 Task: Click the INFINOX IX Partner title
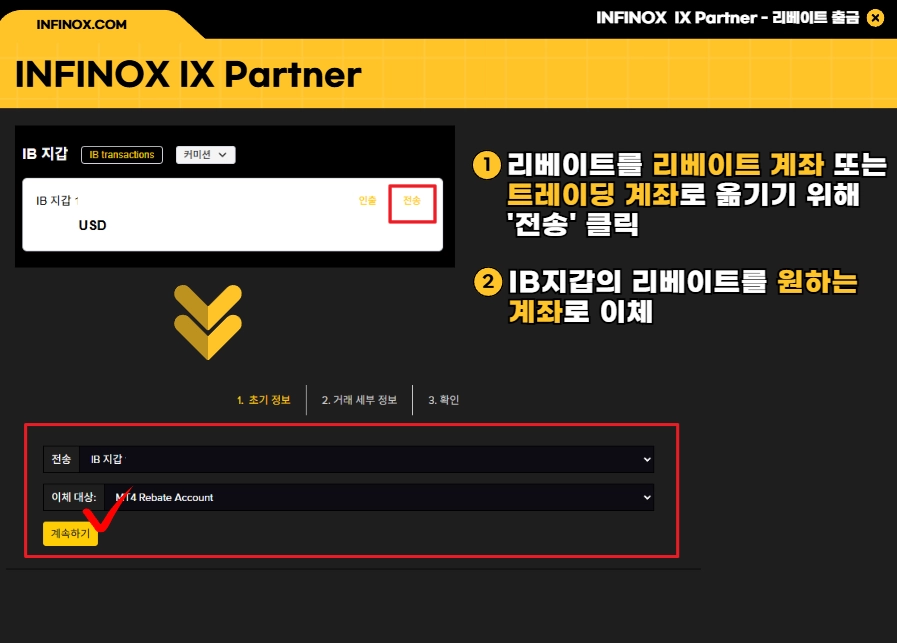(x=188, y=74)
